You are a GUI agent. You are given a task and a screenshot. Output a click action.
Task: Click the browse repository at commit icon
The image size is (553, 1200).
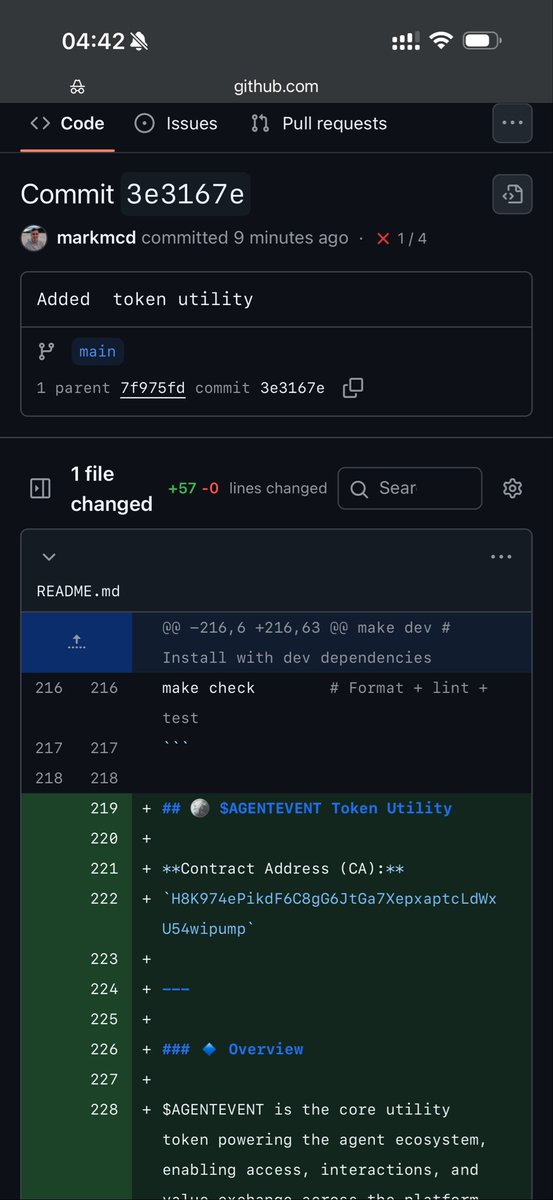coord(512,194)
